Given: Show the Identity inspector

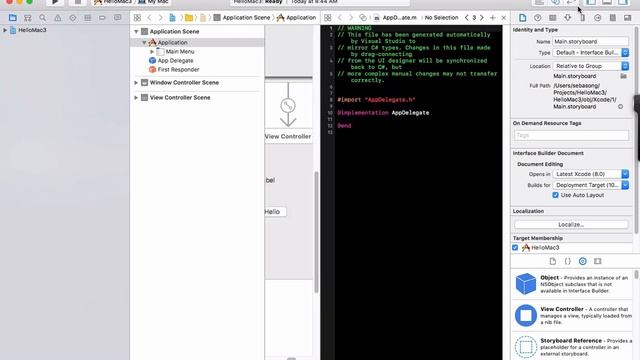Looking at the screenshot, I should pyautogui.click(x=553, y=18).
